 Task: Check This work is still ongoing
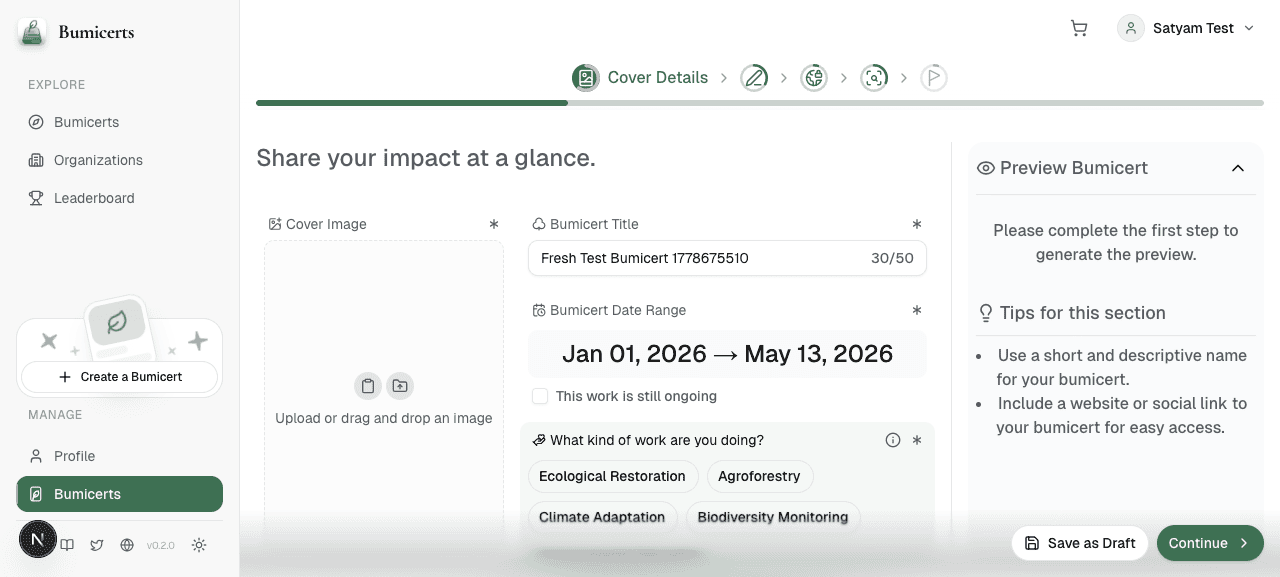540,396
